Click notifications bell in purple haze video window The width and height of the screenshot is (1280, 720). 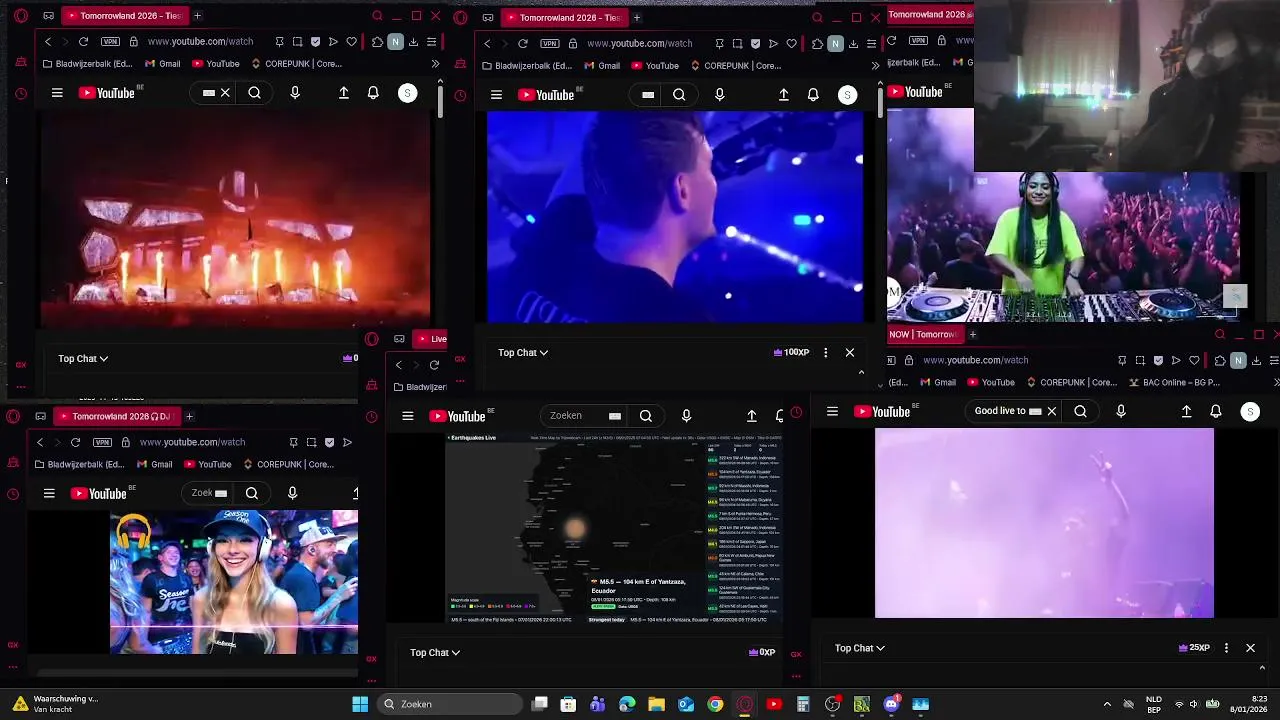[x=1216, y=411]
